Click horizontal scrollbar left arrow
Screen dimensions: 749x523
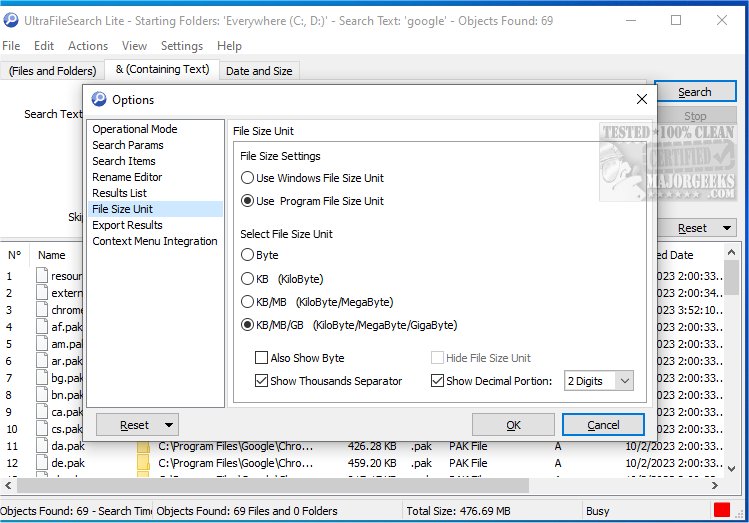[x=8, y=485]
